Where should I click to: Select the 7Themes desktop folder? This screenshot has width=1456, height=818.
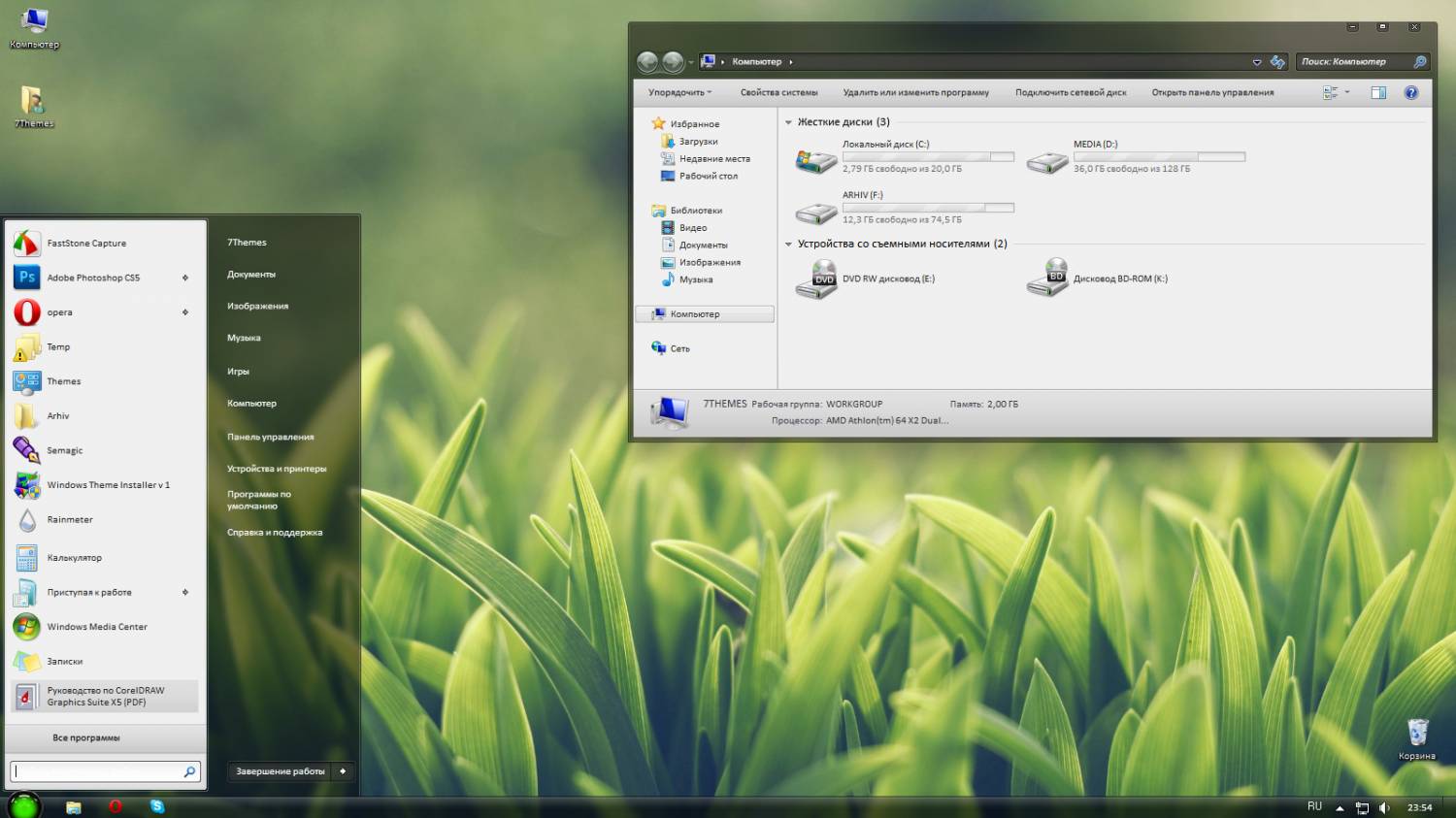[34, 107]
